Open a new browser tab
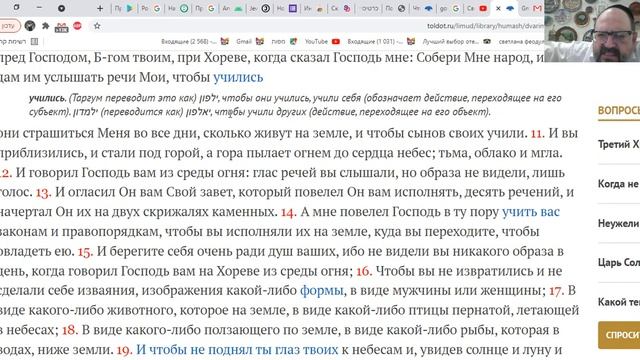 coord(100,8)
